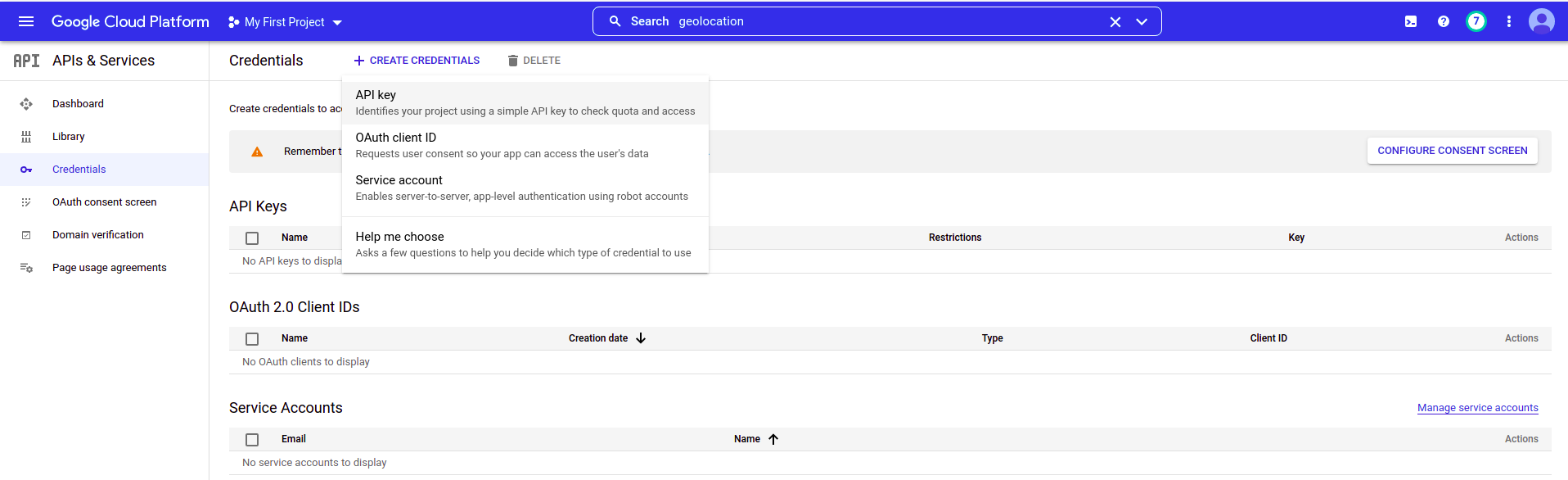Screen dimensions: 1568x480
Task: Tick the Service Accounts header checkbox
Action: pos(252,440)
